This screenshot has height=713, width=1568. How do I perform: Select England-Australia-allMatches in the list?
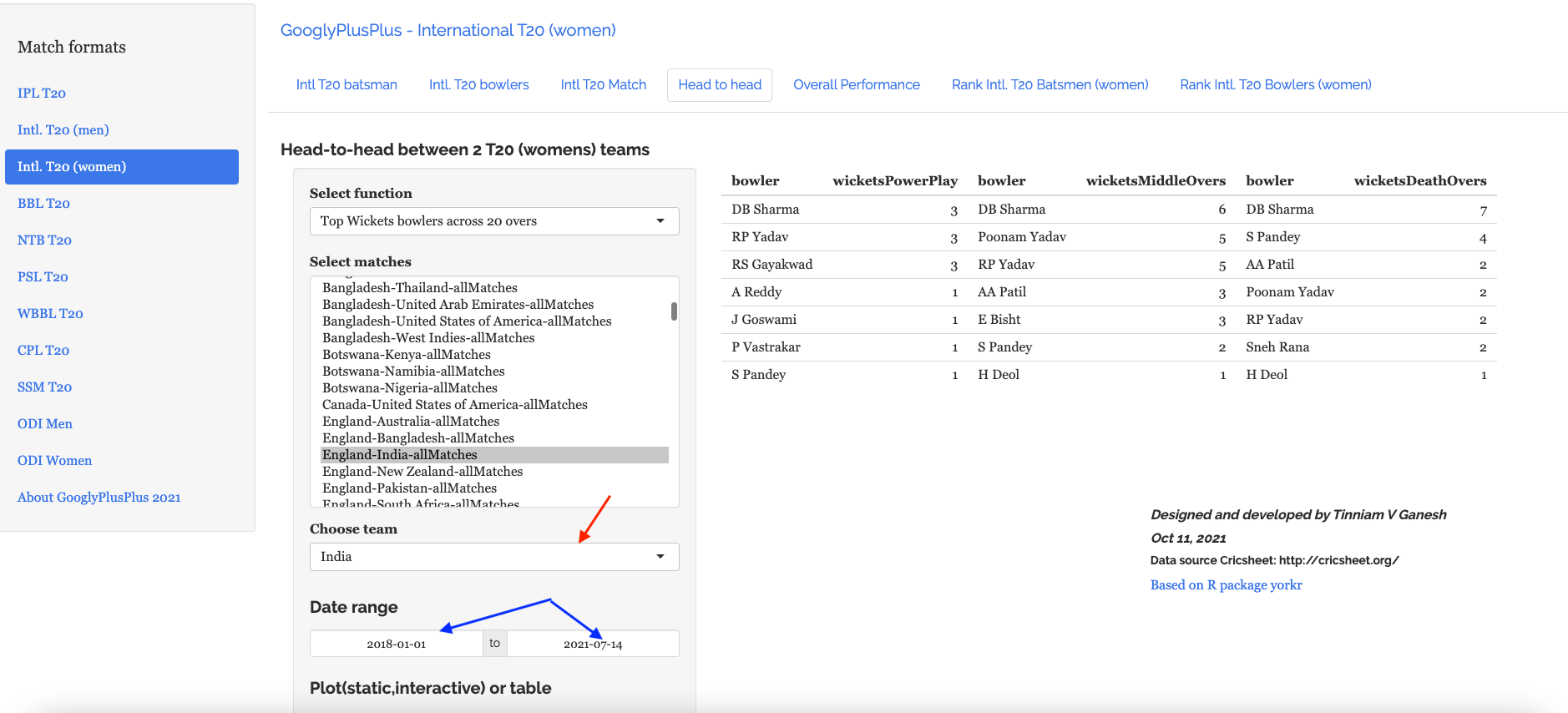click(411, 422)
